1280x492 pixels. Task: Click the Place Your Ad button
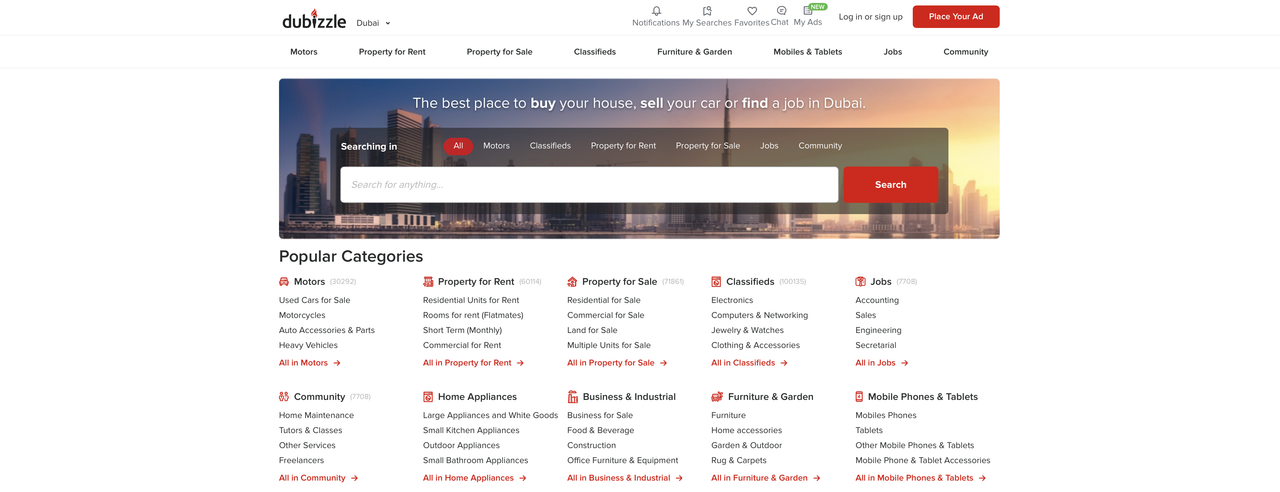(x=956, y=17)
